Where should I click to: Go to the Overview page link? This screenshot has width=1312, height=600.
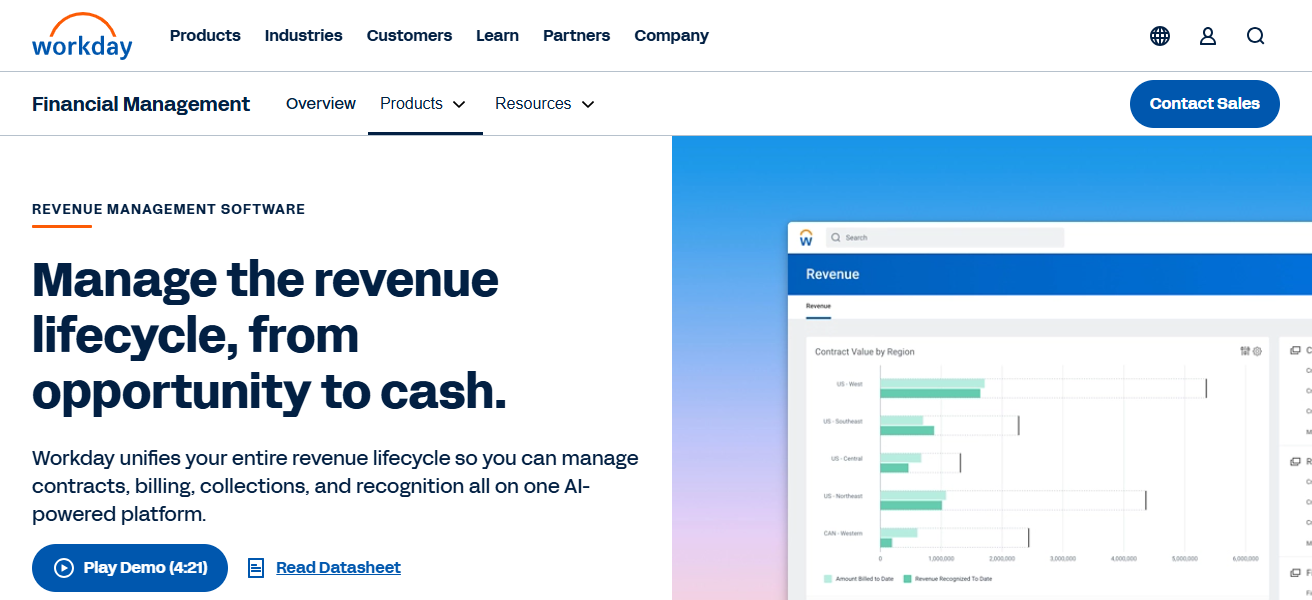click(321, 103)
